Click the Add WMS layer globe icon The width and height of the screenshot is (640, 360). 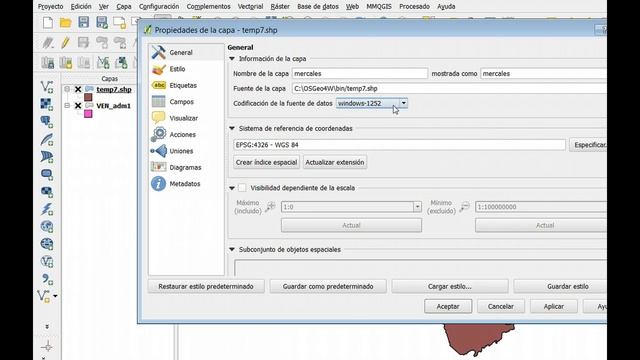[x=47, y=227]
